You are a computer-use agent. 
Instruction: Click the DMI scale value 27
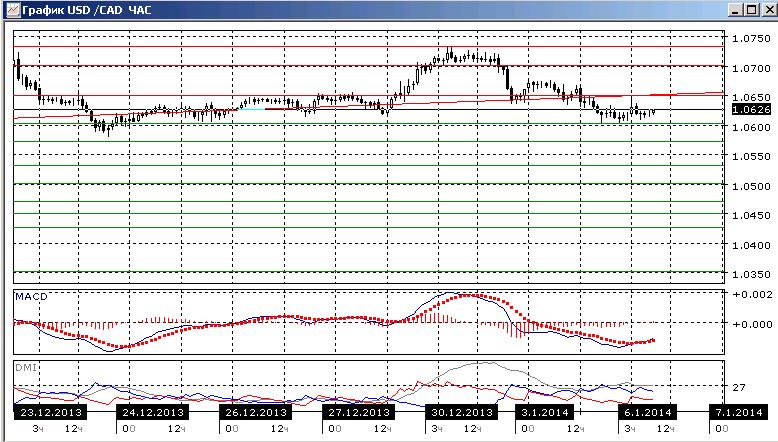click(x=739, y=387)
